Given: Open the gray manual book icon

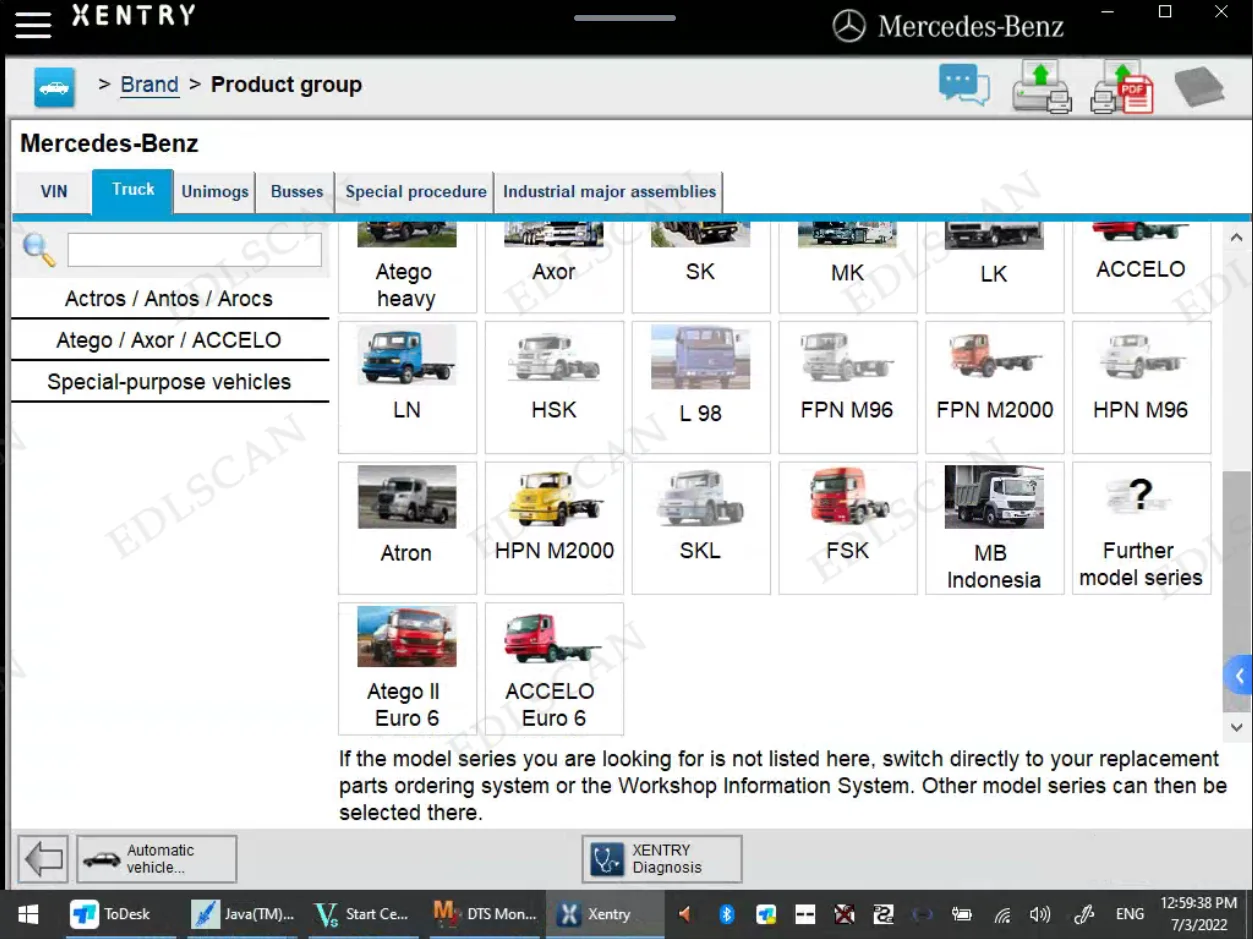Looking at the screenshot, I should [x=1199, y=87].
